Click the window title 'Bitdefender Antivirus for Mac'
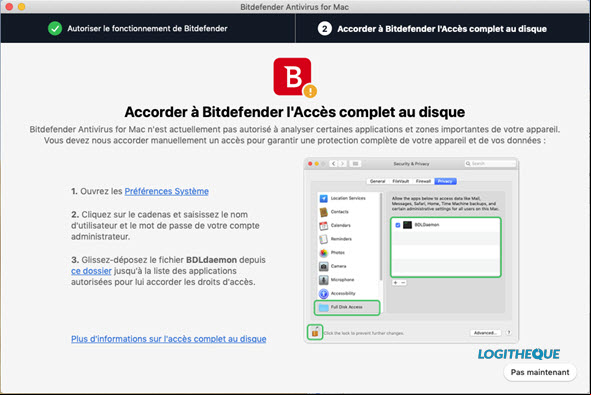This screenshot has height=395, width=591. click(x=294, y=7)
